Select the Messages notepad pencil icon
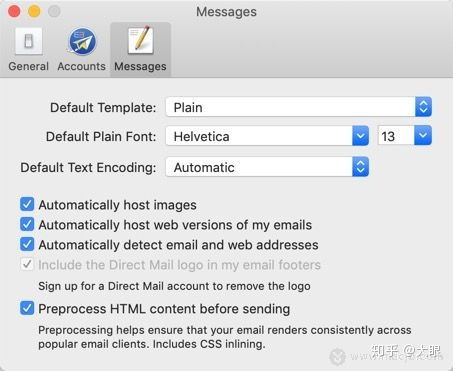The height and width of the screenshot is (371, 453). [x=141, y=41]
